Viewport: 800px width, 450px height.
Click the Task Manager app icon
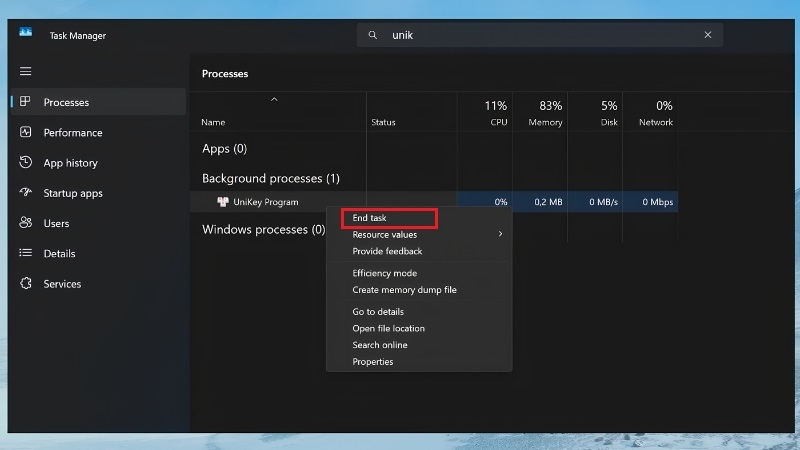(x=26, y=33)
